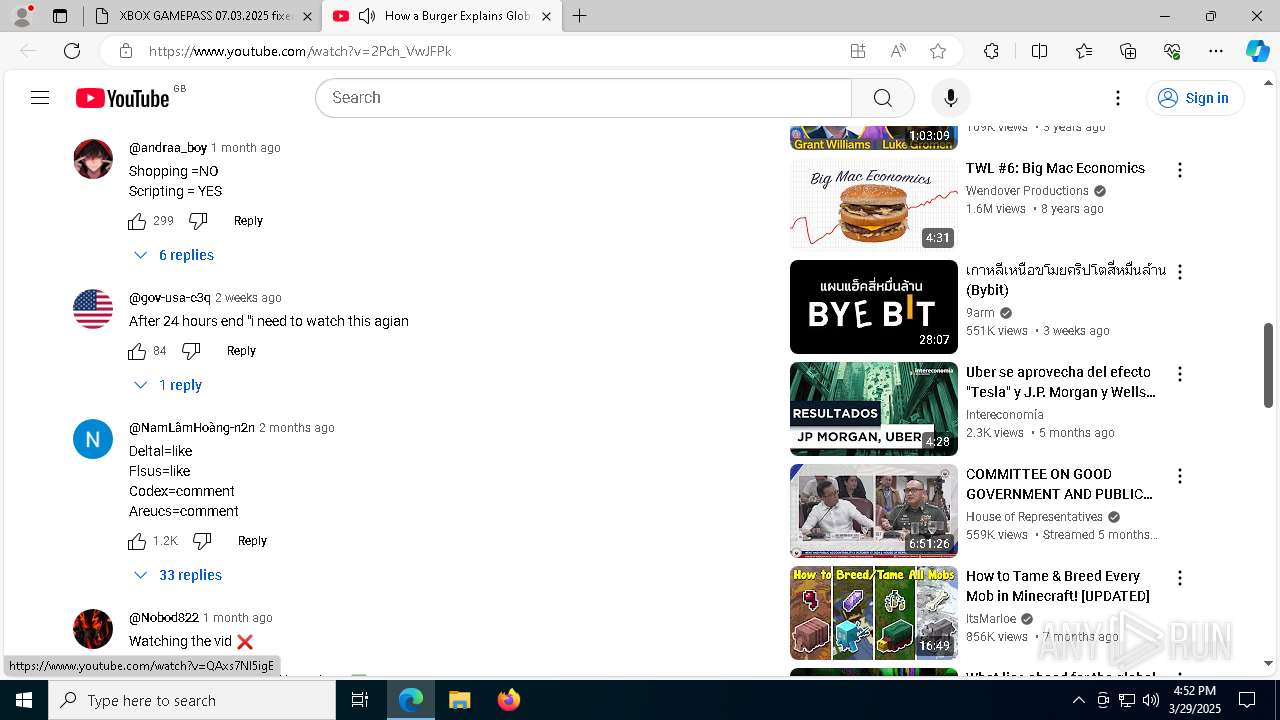Open Wendover Productions channel
This screenshot has height=720, width=1280.
coord(1028,190)
